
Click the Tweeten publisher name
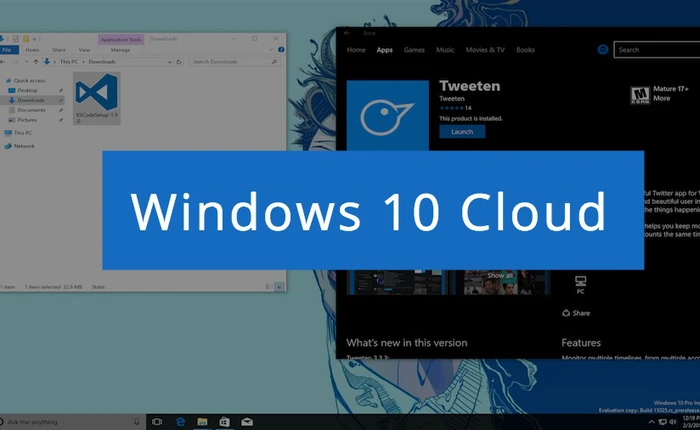pos(452,99)
